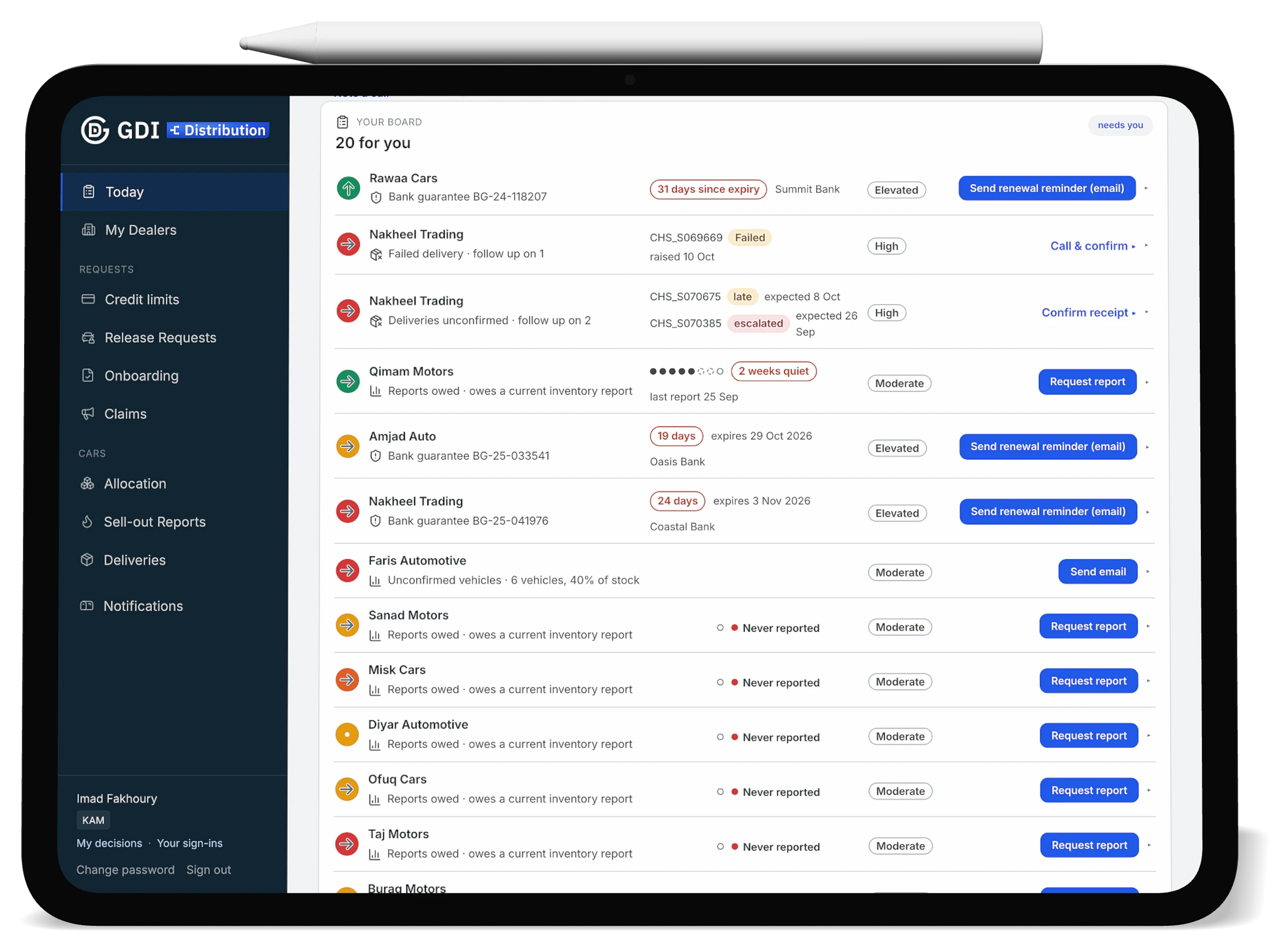Open My decisions link
The width and height of the screenshot is (1288, 952).
click(x=110, y=843)
